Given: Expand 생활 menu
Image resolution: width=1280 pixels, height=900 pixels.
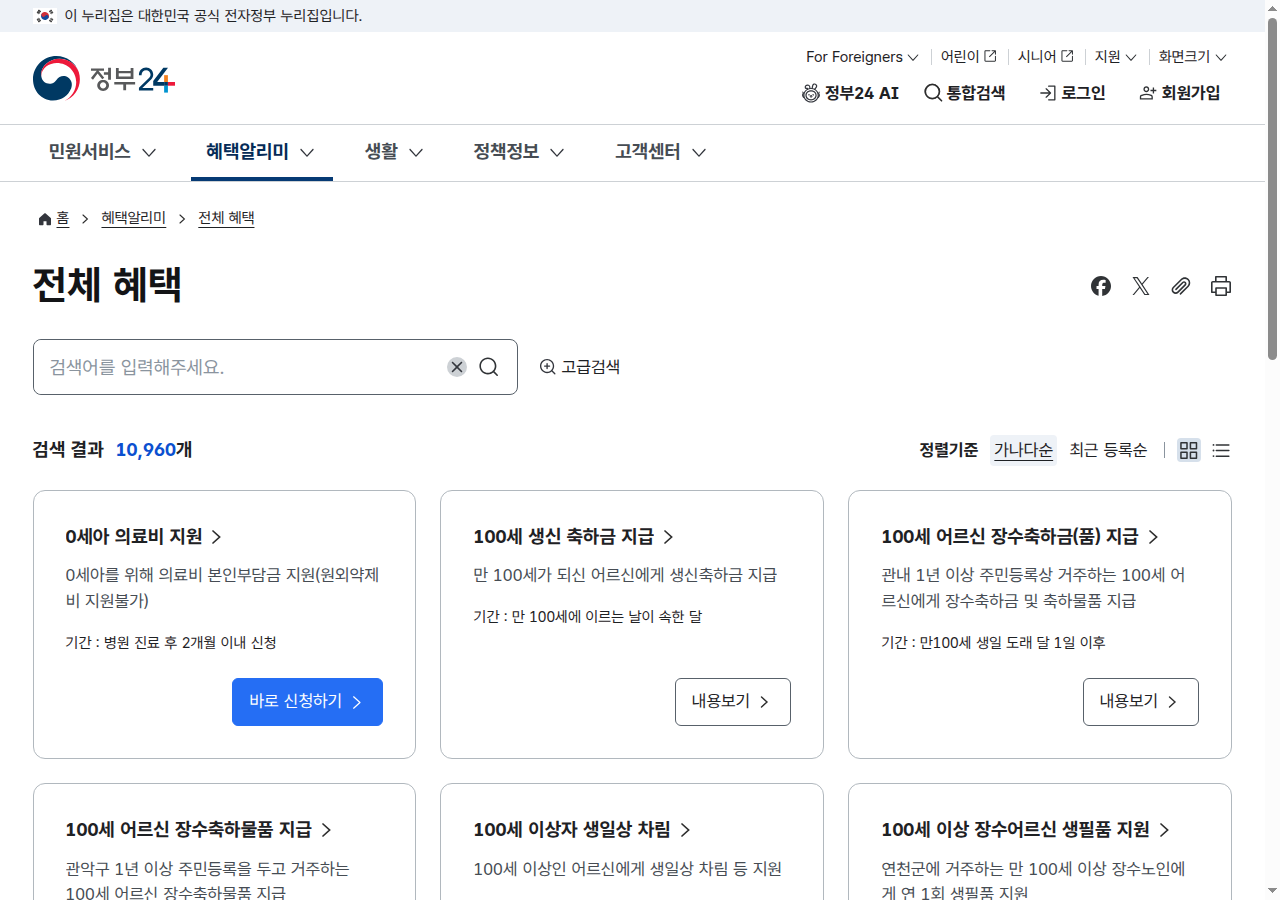Looking at the screenshot, I should [x=394, y=152].
